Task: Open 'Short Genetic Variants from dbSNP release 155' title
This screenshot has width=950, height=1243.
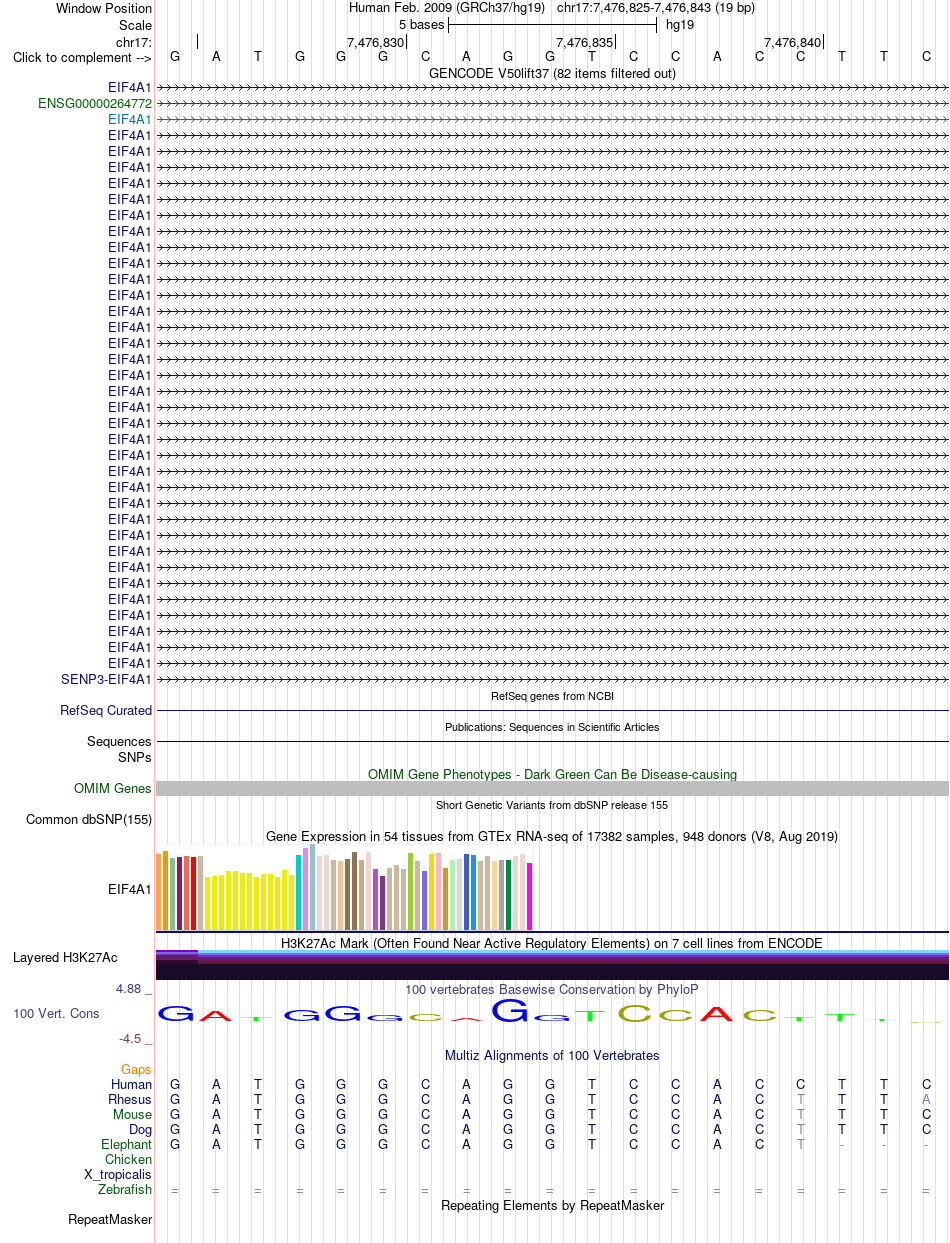Action: click(552, 805)
